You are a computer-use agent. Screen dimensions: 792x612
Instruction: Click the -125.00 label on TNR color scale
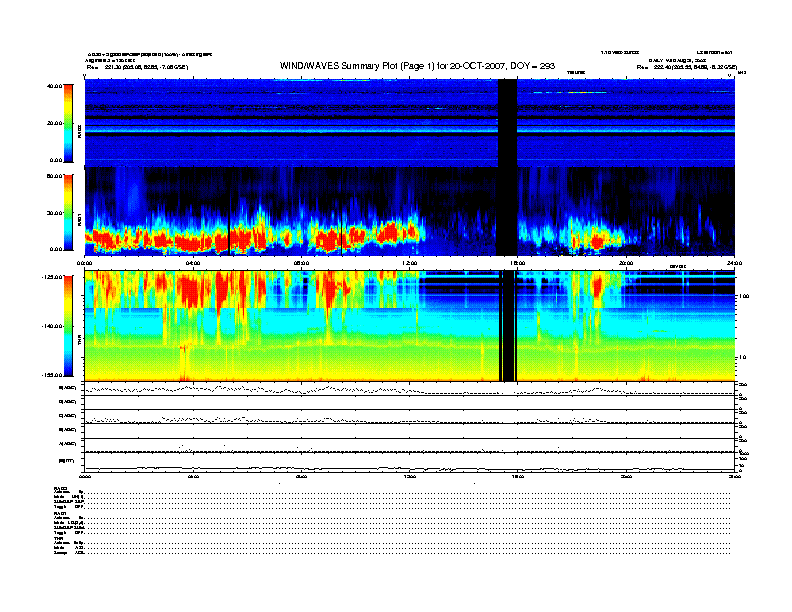pos(52,277)
